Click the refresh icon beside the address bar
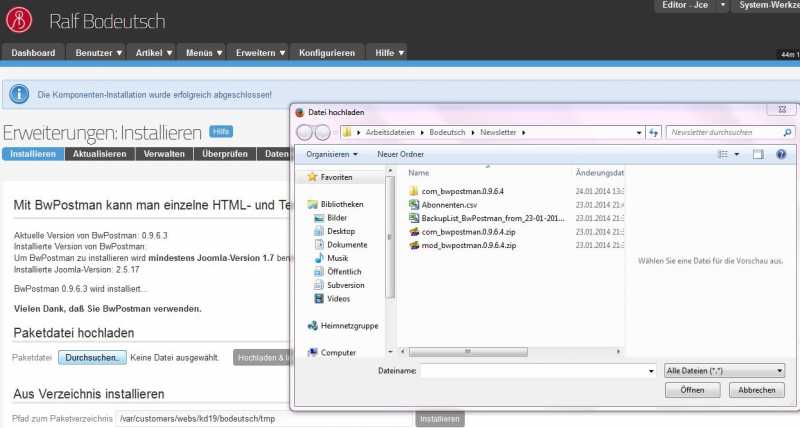Viewport: 800px width, 428px height. (653, 132)
